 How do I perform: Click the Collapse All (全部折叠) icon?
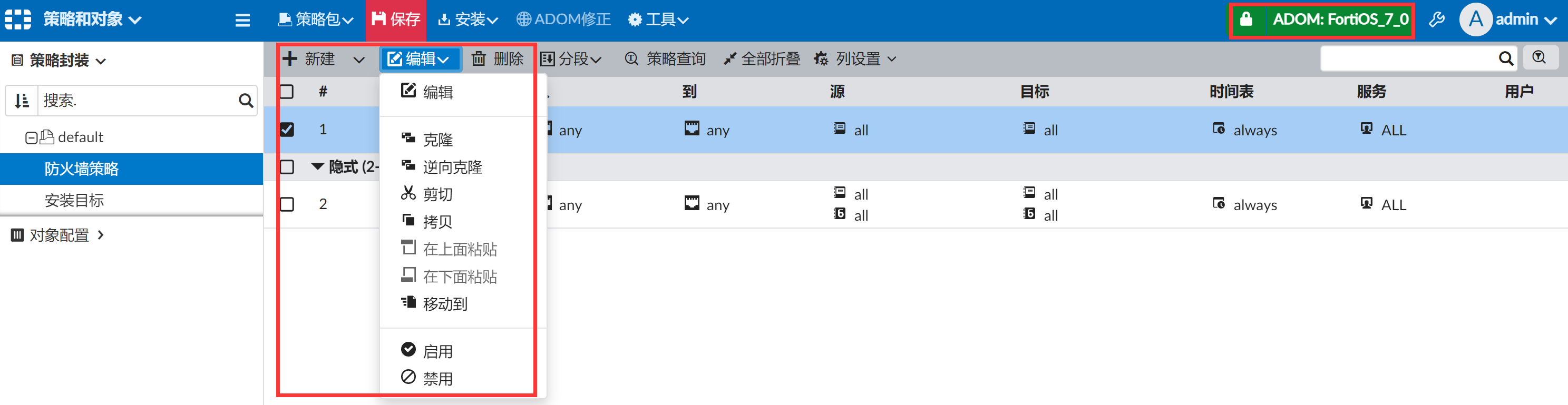pos(730,58)
